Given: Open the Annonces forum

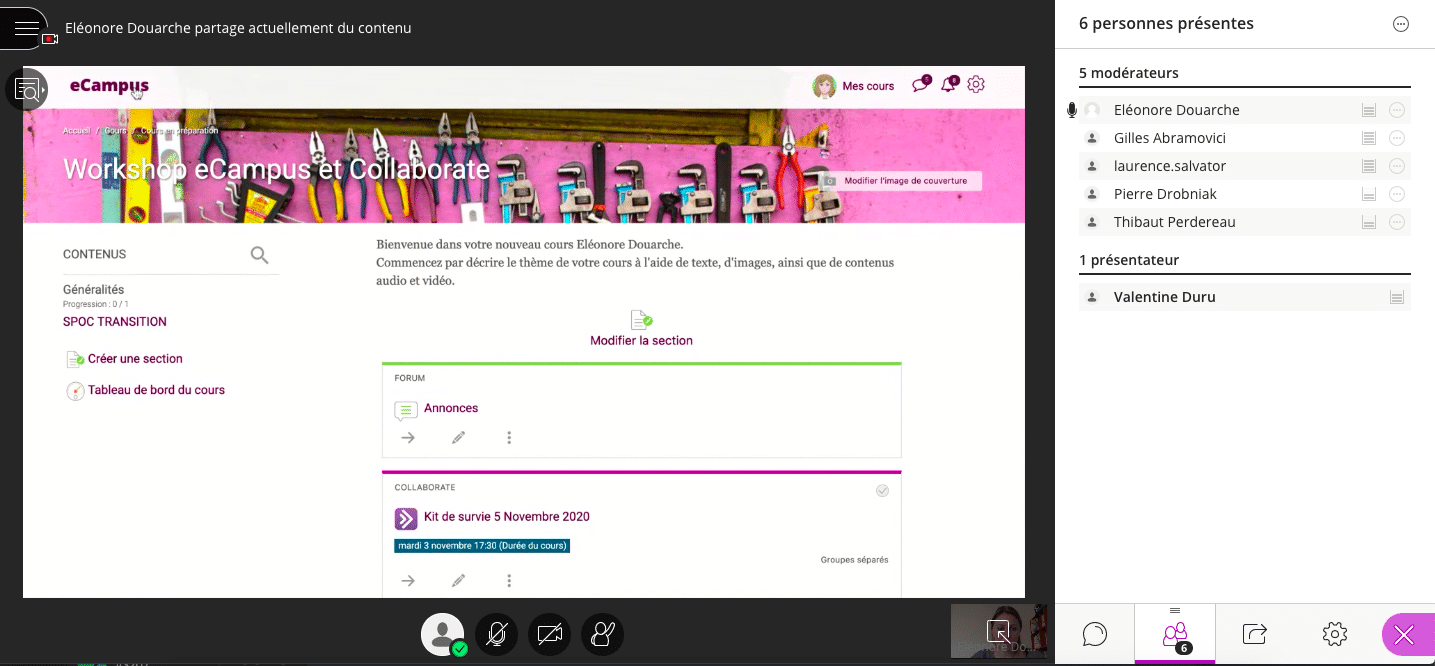Looking at the screenshot, I should click(x=451, y=408).
